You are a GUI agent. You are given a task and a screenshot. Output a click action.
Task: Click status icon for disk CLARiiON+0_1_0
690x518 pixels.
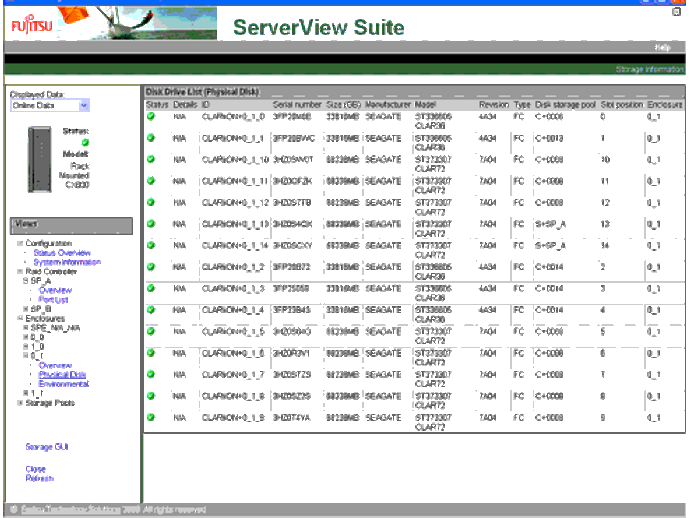pyautogui.click(x=151, y=117)
